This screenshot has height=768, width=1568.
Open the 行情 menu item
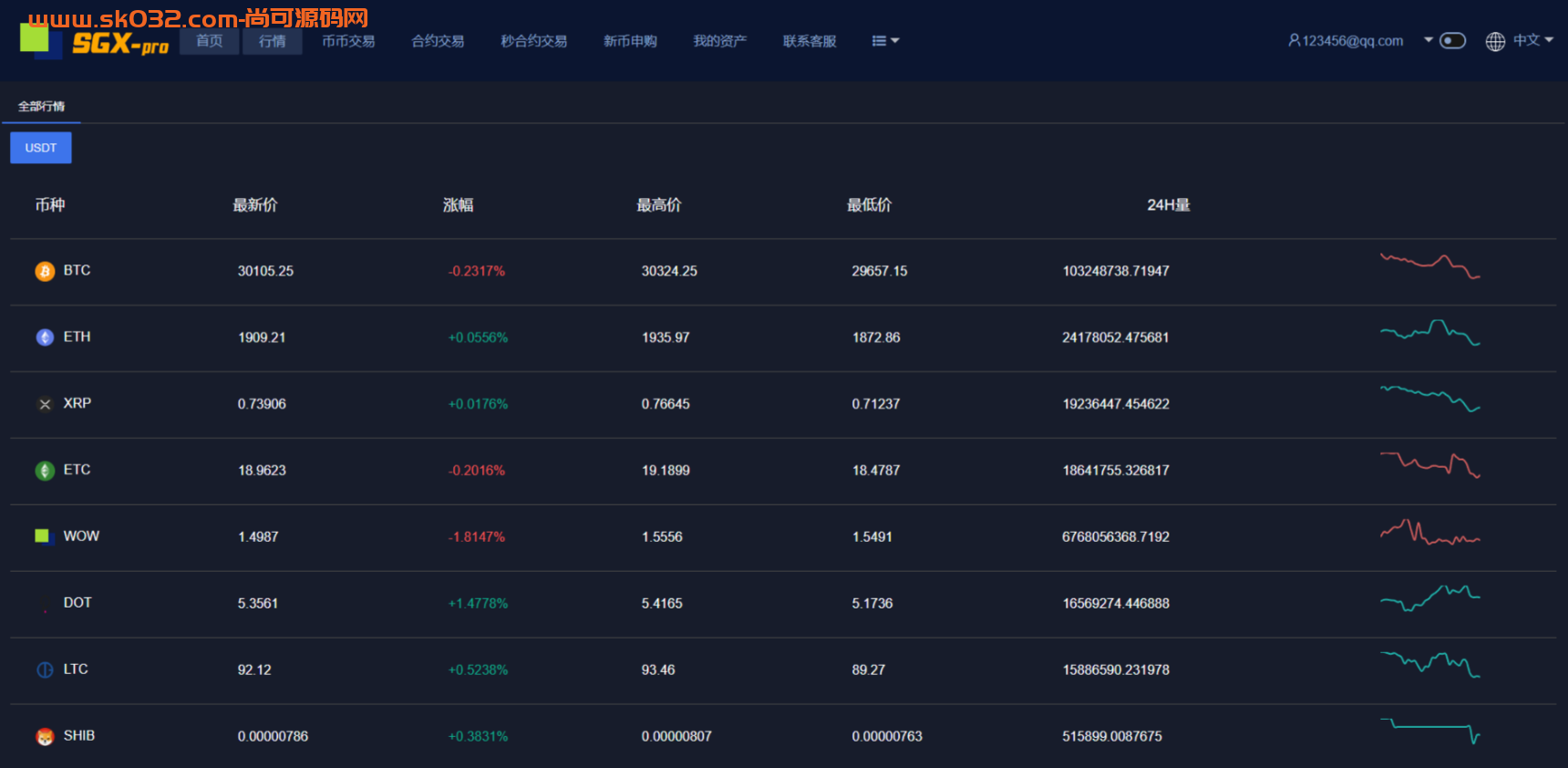[272, 41]
